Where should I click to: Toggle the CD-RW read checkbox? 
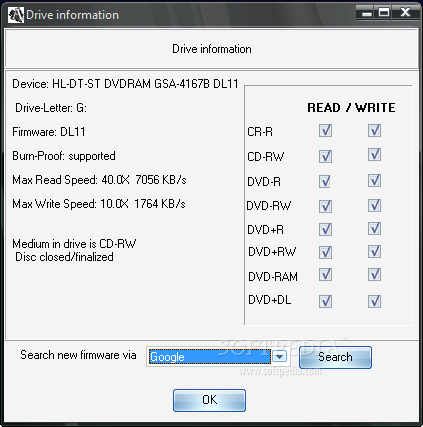(x=325, y=156)
